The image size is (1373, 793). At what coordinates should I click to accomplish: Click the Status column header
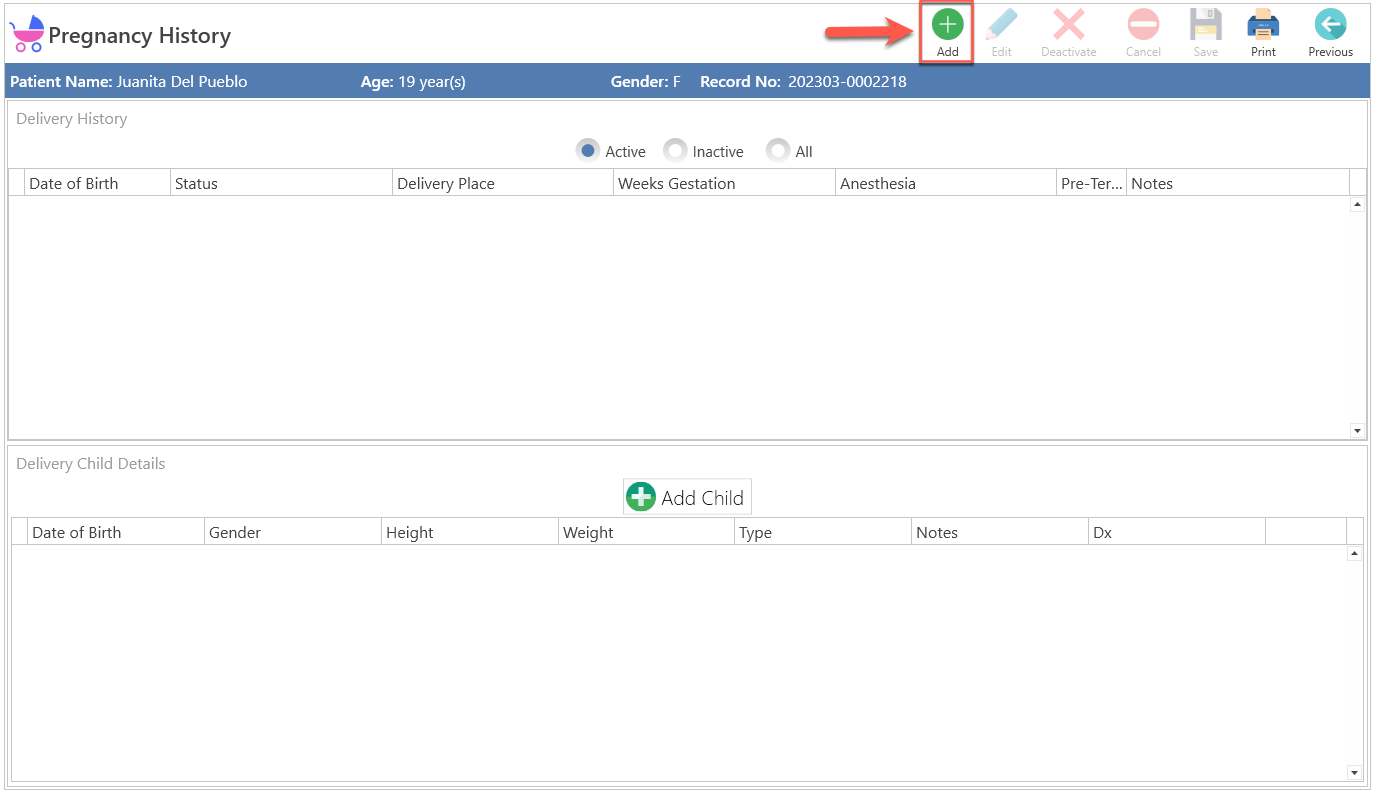(281, 183)
